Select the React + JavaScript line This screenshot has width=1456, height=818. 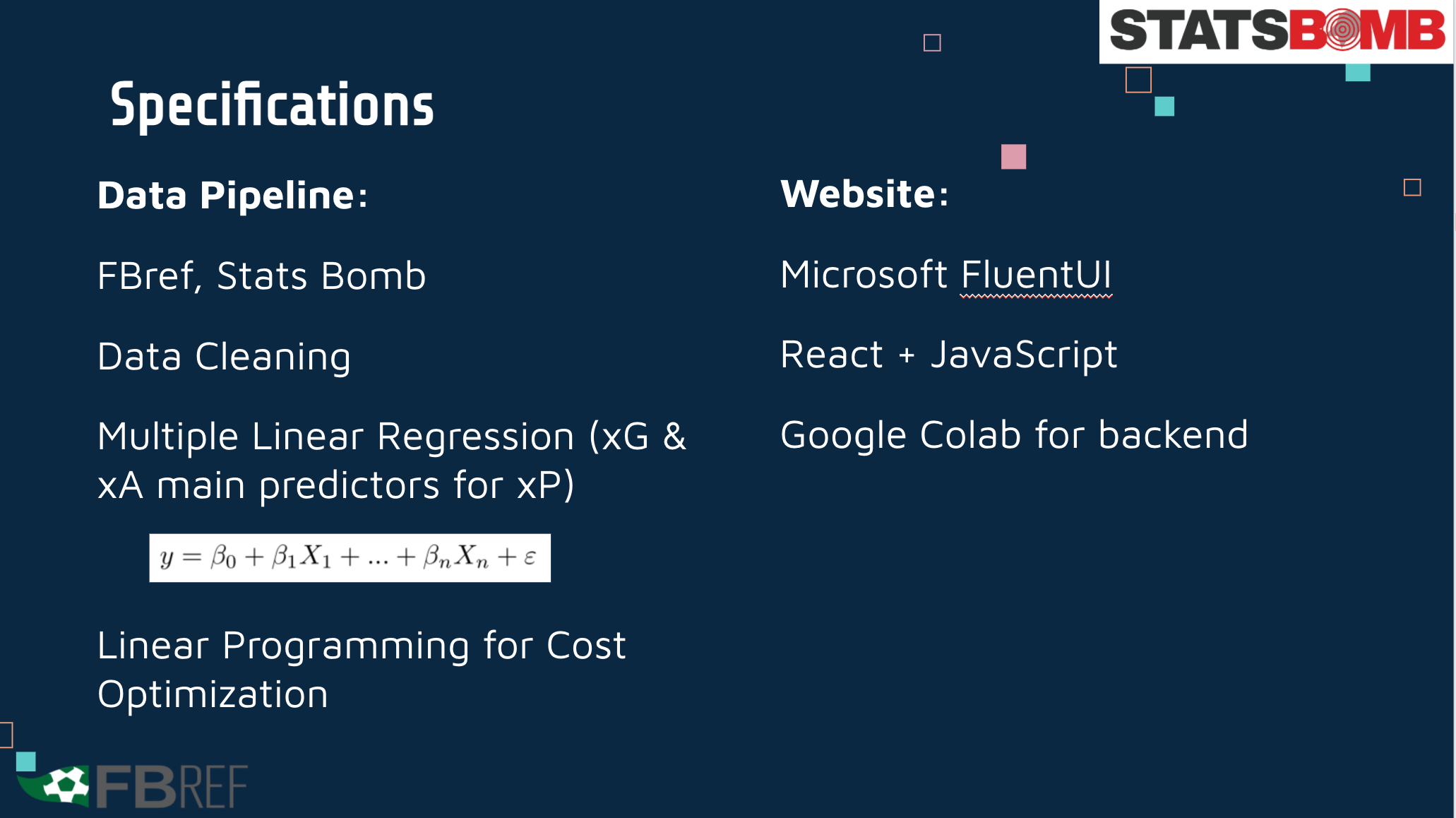click(x=948, y=355)
